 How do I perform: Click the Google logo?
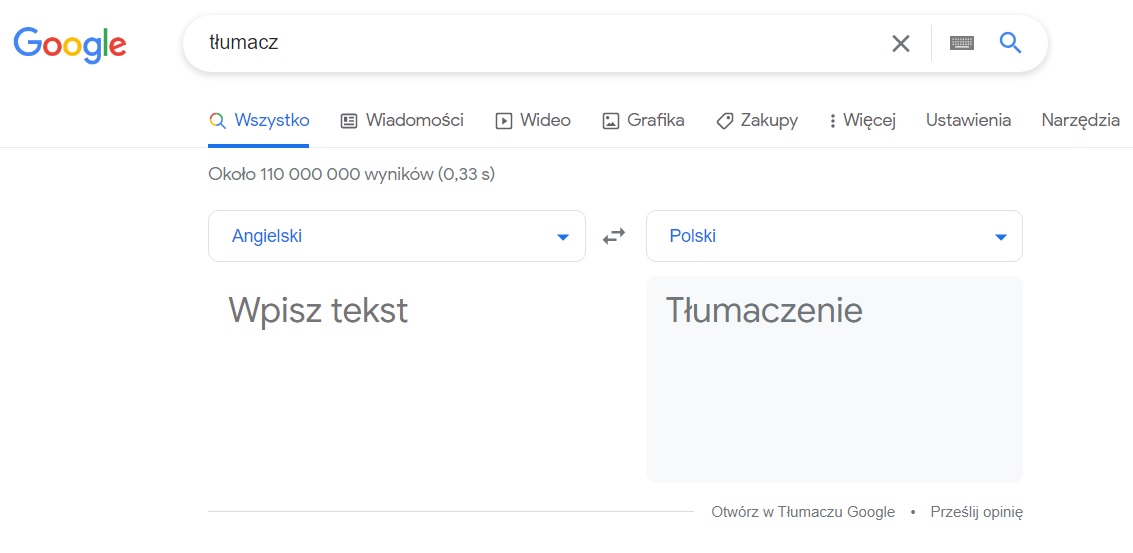pos(70,45)
